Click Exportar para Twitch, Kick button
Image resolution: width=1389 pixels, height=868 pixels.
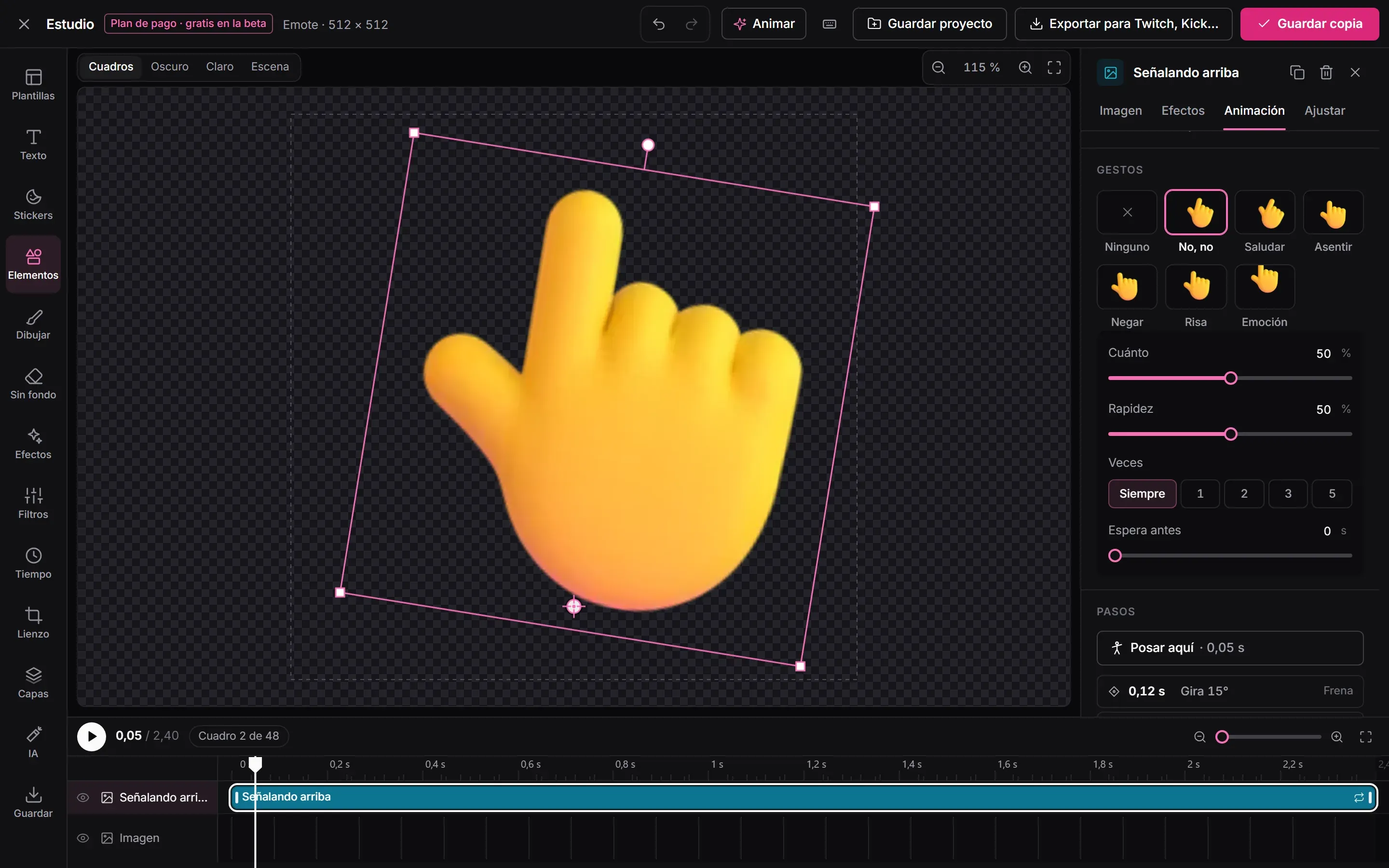(x=1123, y=24)
